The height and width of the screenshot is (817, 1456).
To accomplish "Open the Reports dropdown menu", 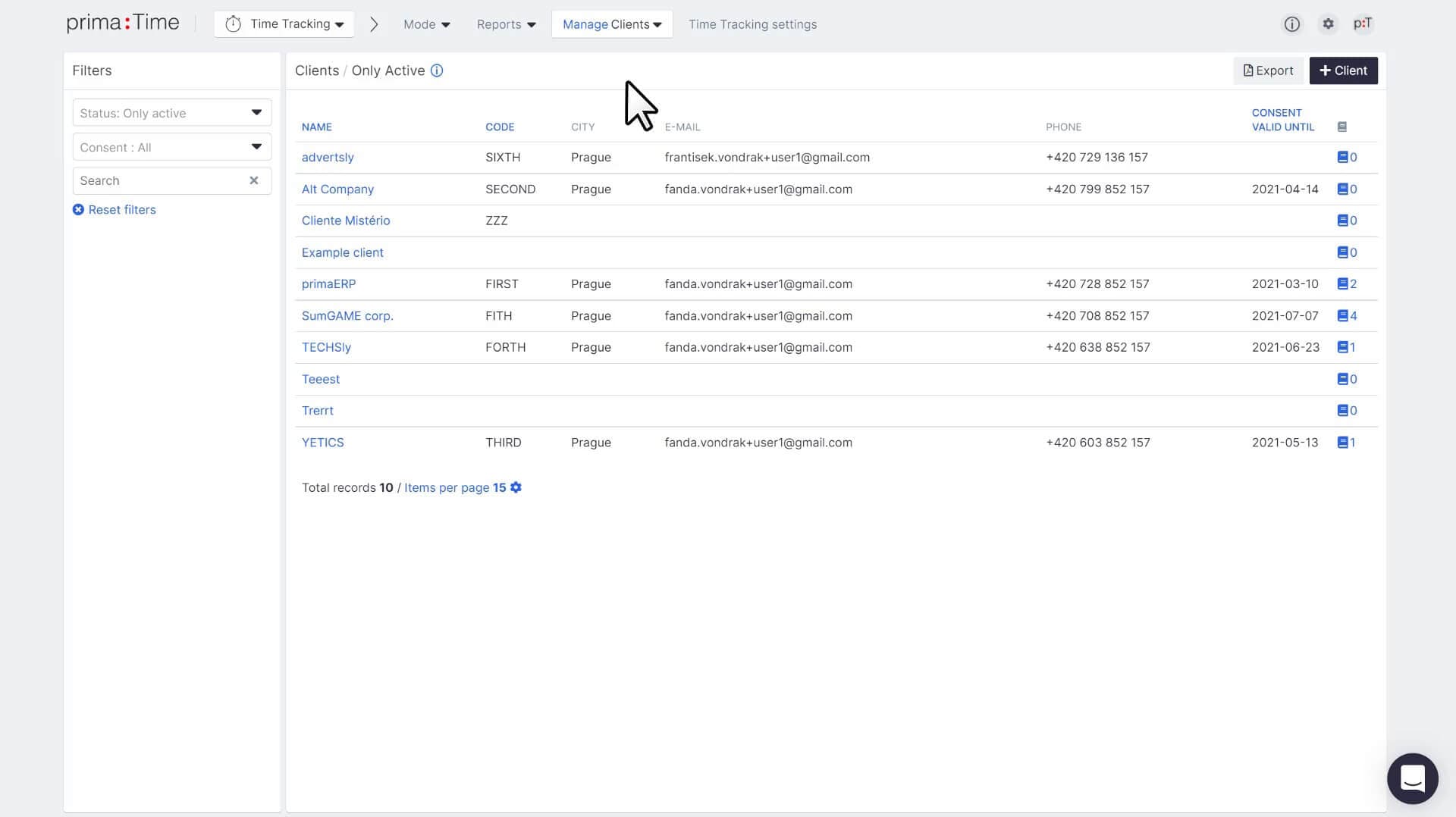I will (x=506, y=24).
